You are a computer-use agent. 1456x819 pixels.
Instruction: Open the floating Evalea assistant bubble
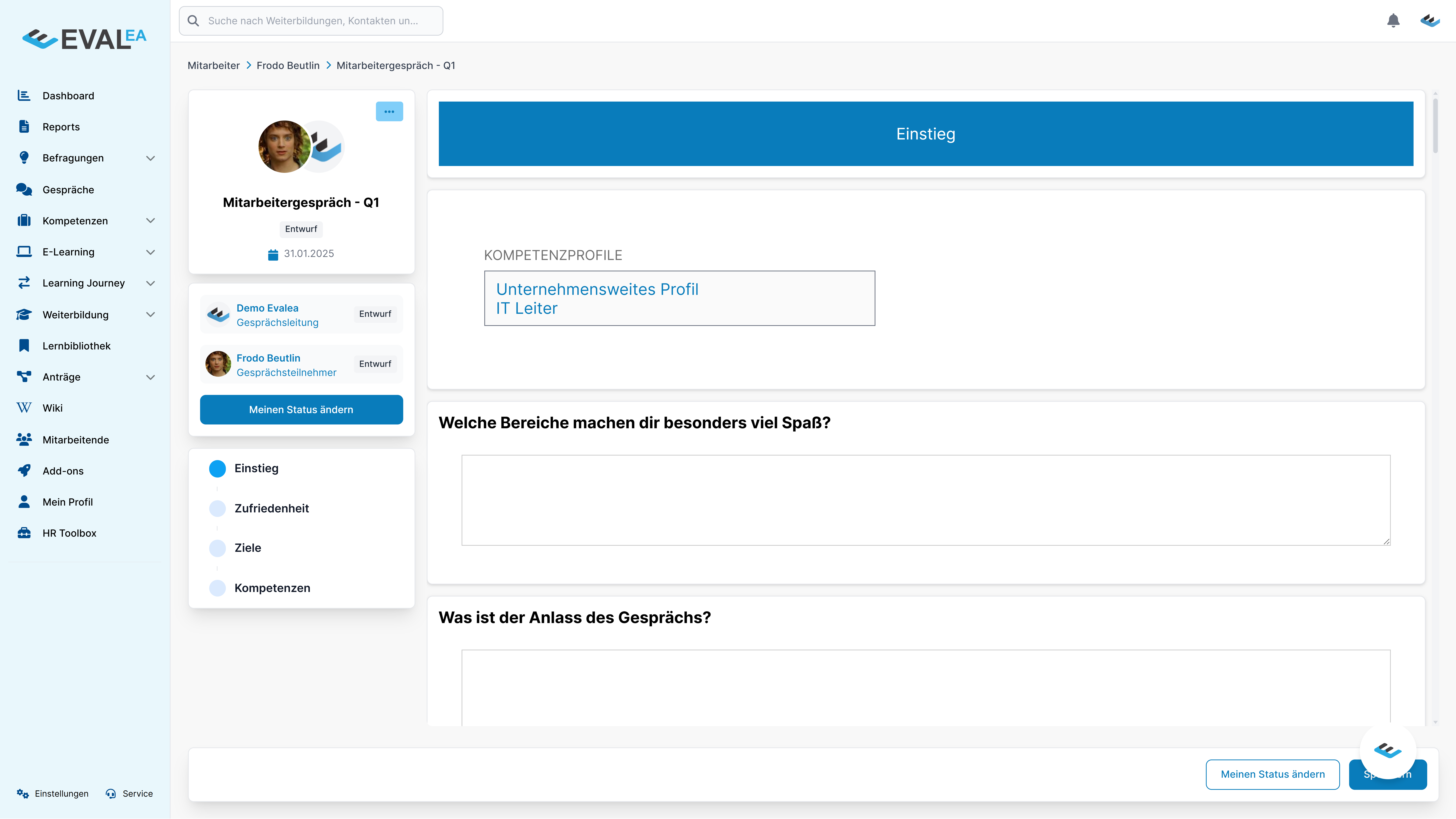tap(1388, 751)
